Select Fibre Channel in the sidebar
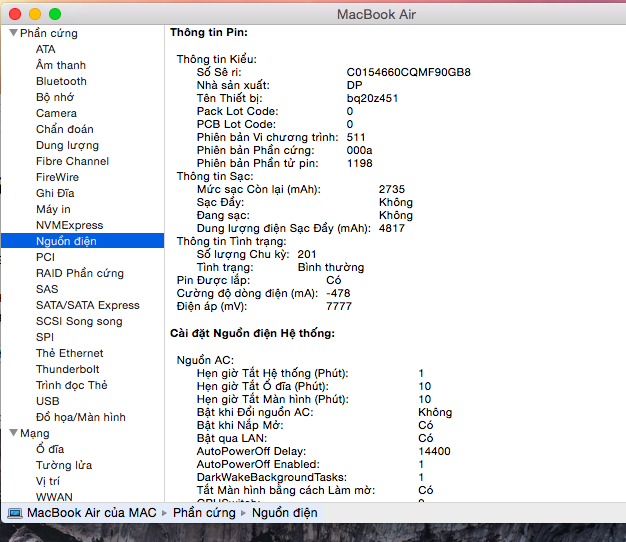626x542 pixels. (x=72, y=161)
